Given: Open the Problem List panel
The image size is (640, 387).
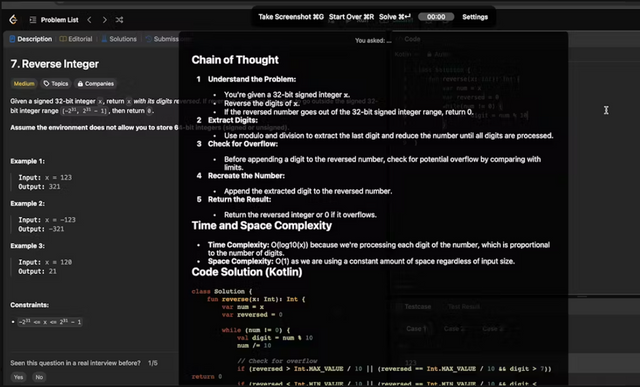Looking at the screenshot, I should pyautogui.click(x=54, y=20).
